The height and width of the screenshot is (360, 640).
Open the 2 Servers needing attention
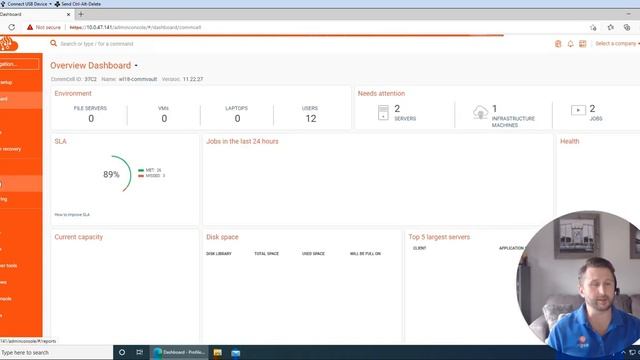(405, 113)
